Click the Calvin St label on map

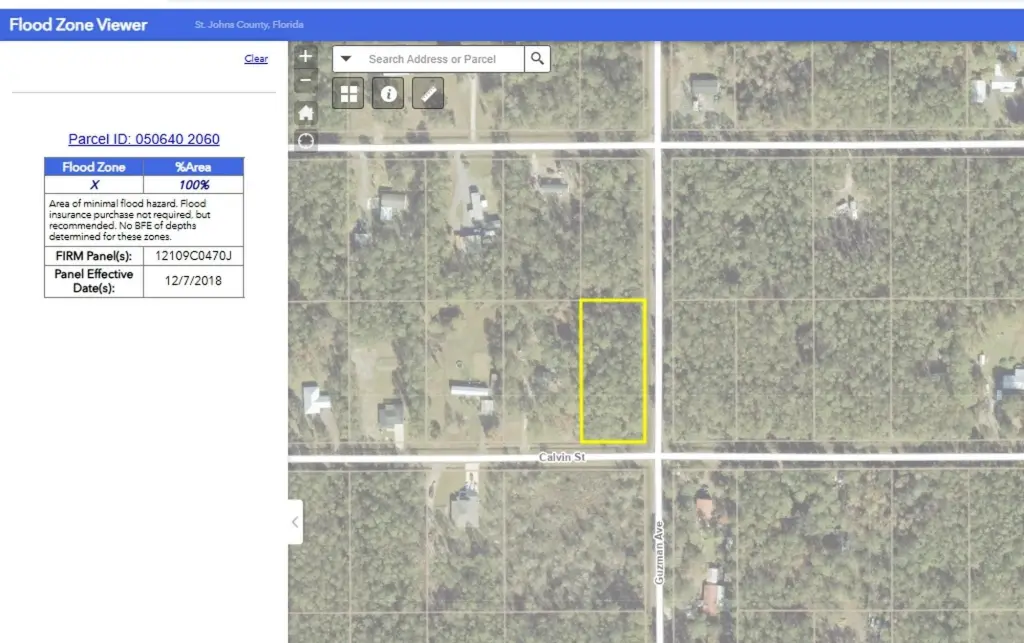563,457
